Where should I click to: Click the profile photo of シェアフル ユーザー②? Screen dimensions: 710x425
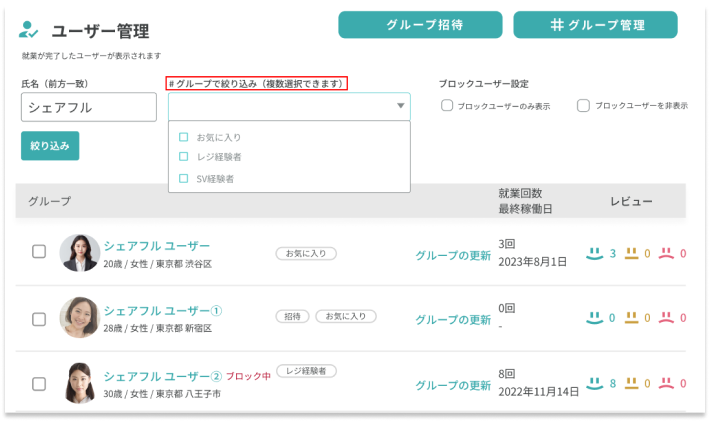[x=79, y=383]
